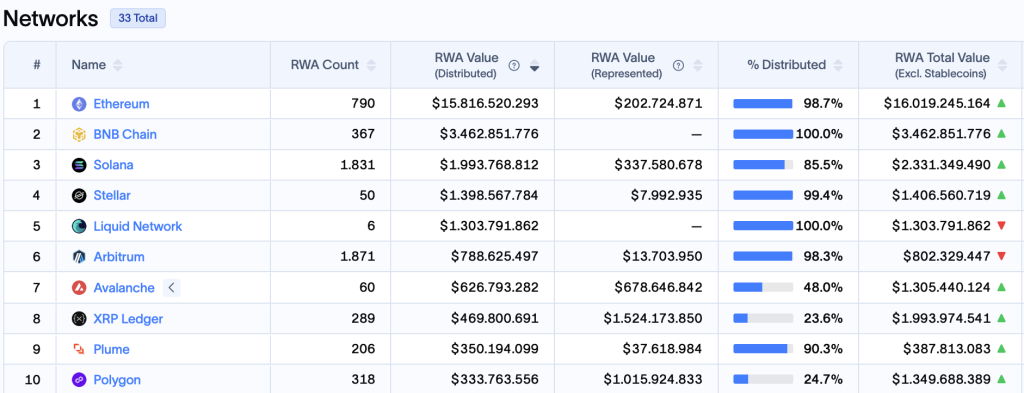Click value $678.646.842 in Avalanche row
Image resolution: width=1024 pixels, height=393 pixels.
pyautogui.click(x=658, y=288)
